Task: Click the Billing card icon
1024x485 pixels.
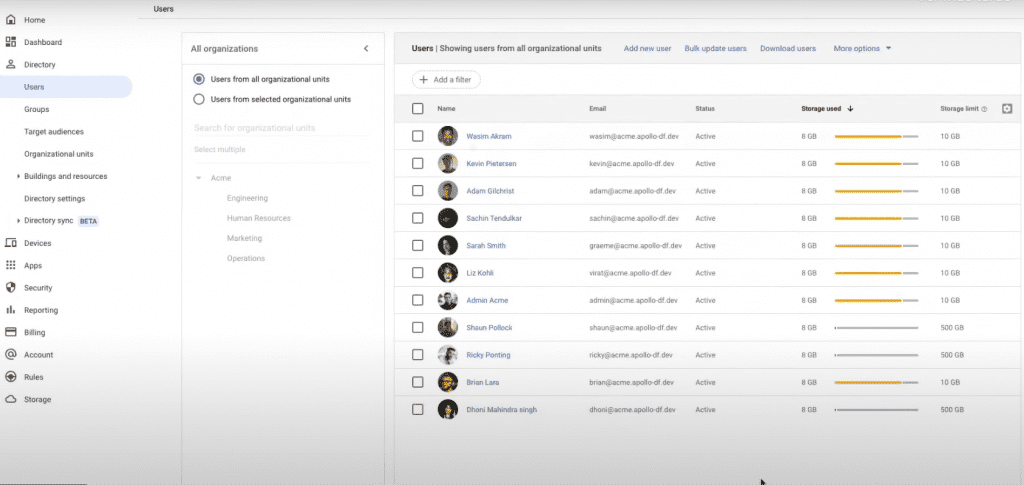Action: click(10, 332)
